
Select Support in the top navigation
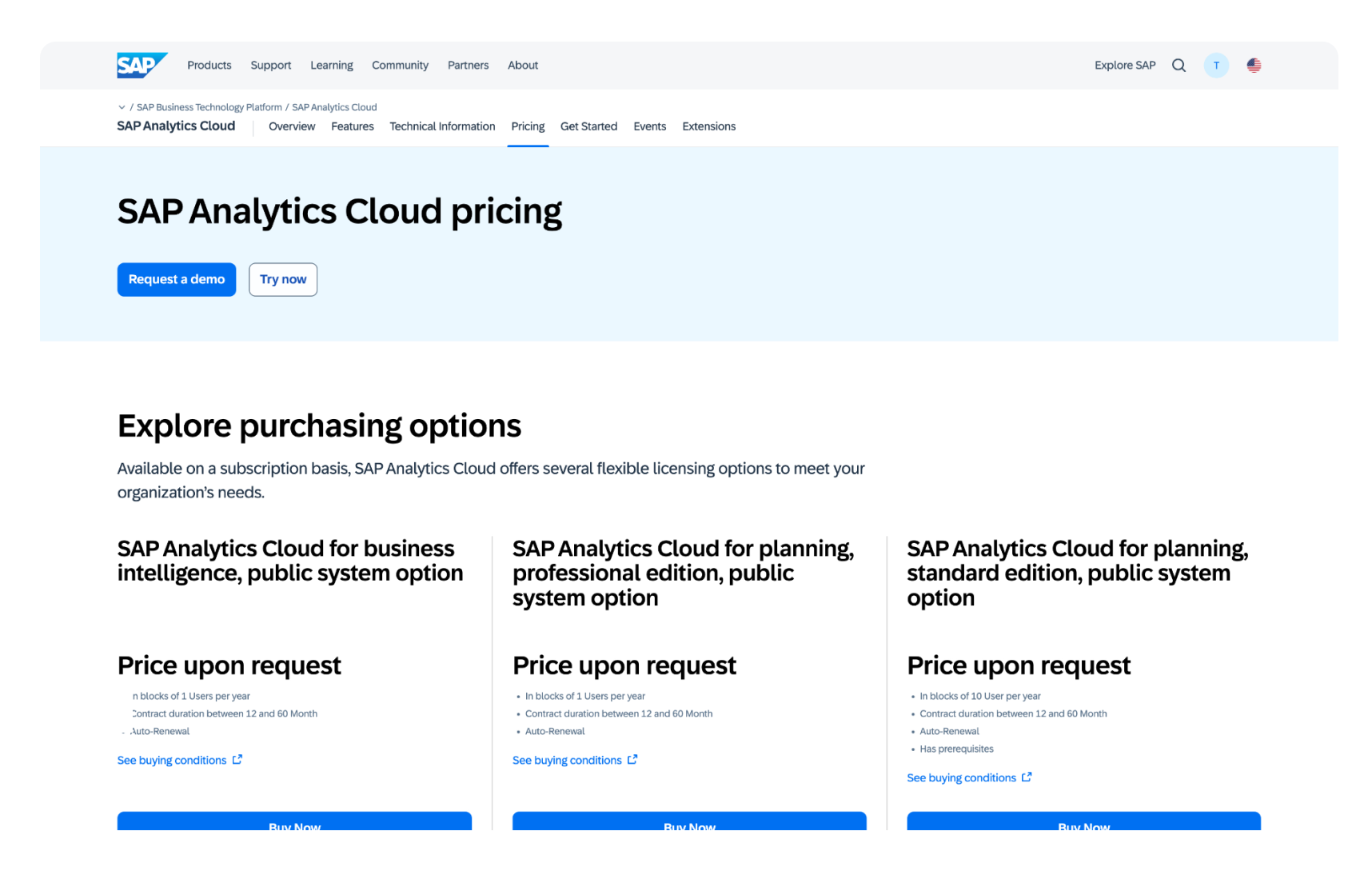tap(270, 65)
